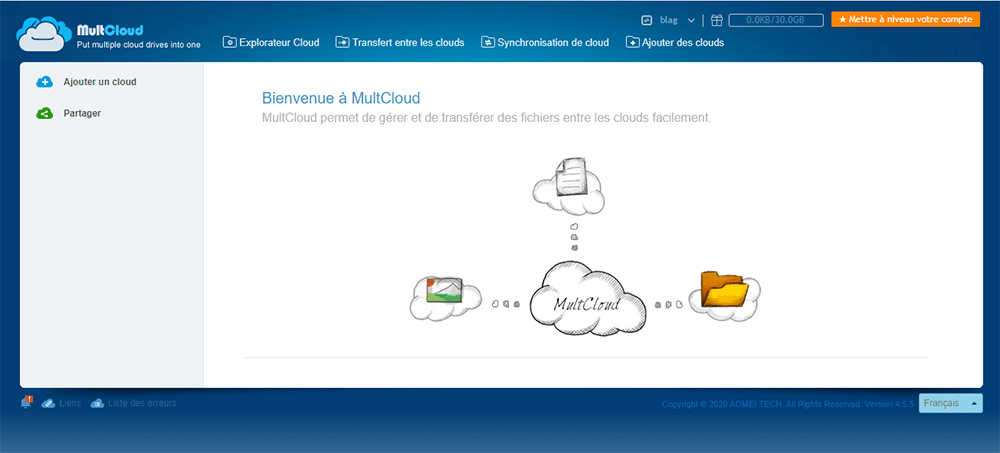Open Liste des erreurs in the footer
This screenshot has width=1000, height=453.
(x=142, y=403)
